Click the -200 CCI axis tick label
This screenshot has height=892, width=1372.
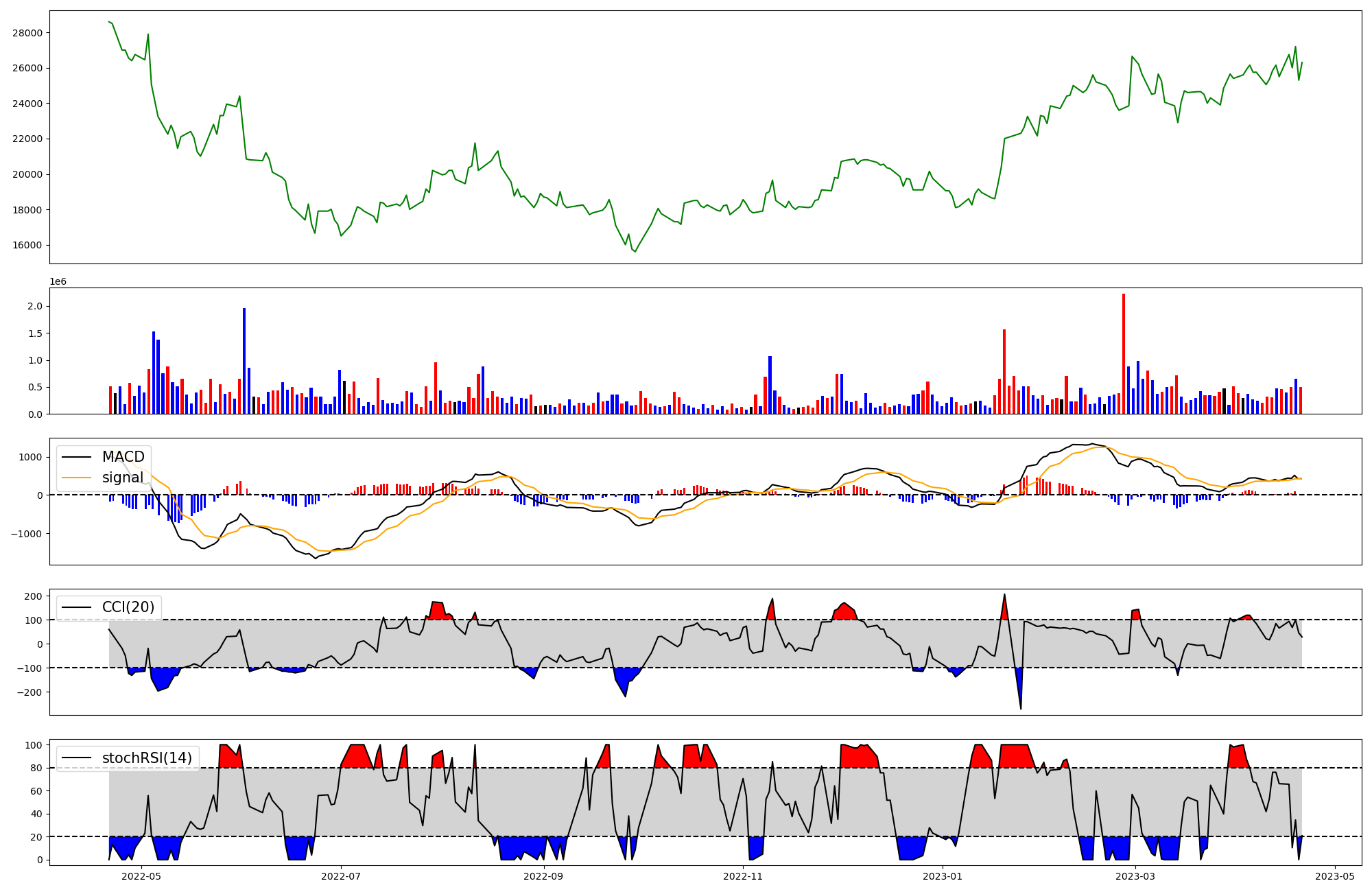tap(29, 692)
